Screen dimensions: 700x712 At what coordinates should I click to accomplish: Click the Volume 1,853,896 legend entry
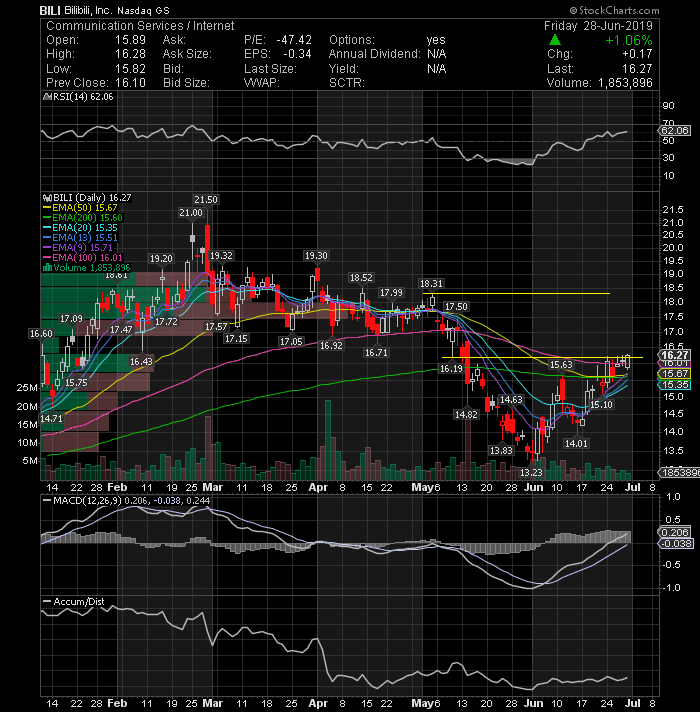pyautogui.click(x=86, y=267)
